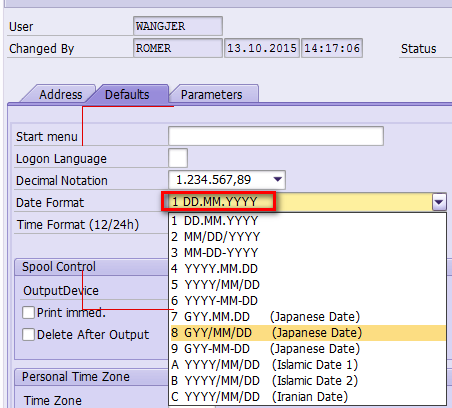Choose 2 MM/DD/YYYY date format
The width and height of the screenshot is (452, 408).
click(x=308, y=237)
